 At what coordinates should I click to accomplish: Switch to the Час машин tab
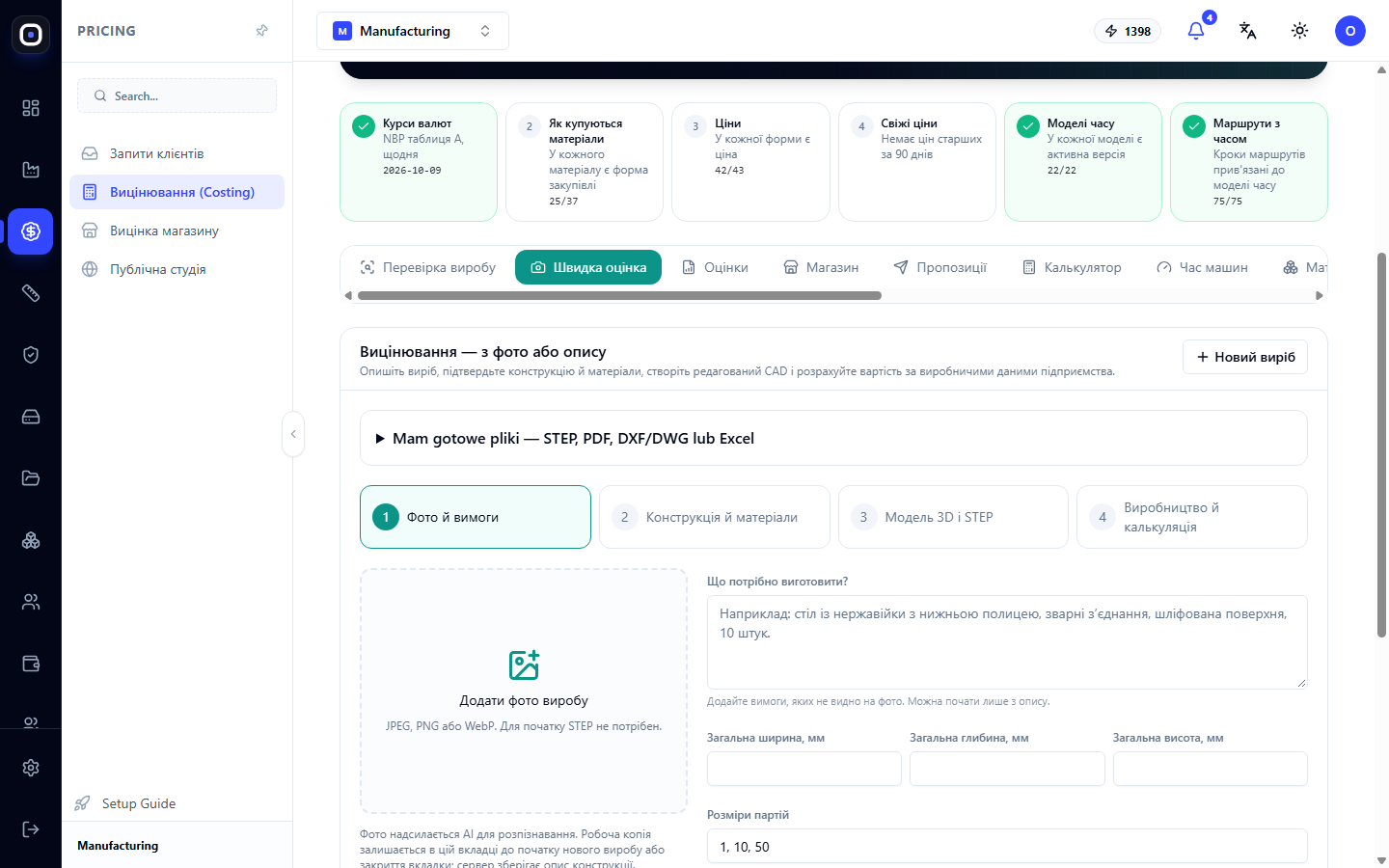(1202, 267)
